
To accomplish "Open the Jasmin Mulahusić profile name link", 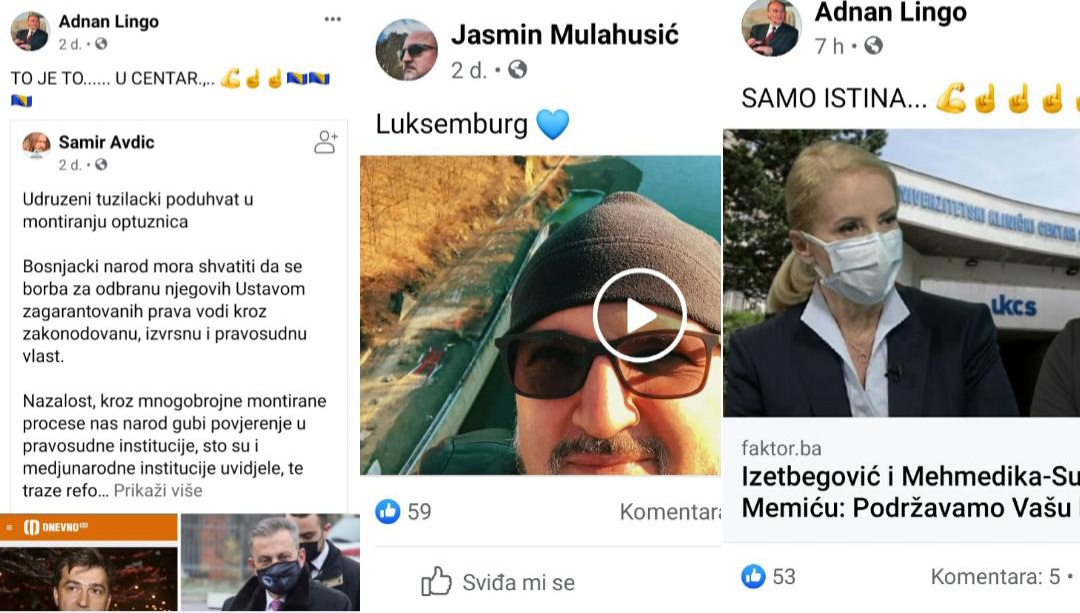I will [x=564, y=34].
